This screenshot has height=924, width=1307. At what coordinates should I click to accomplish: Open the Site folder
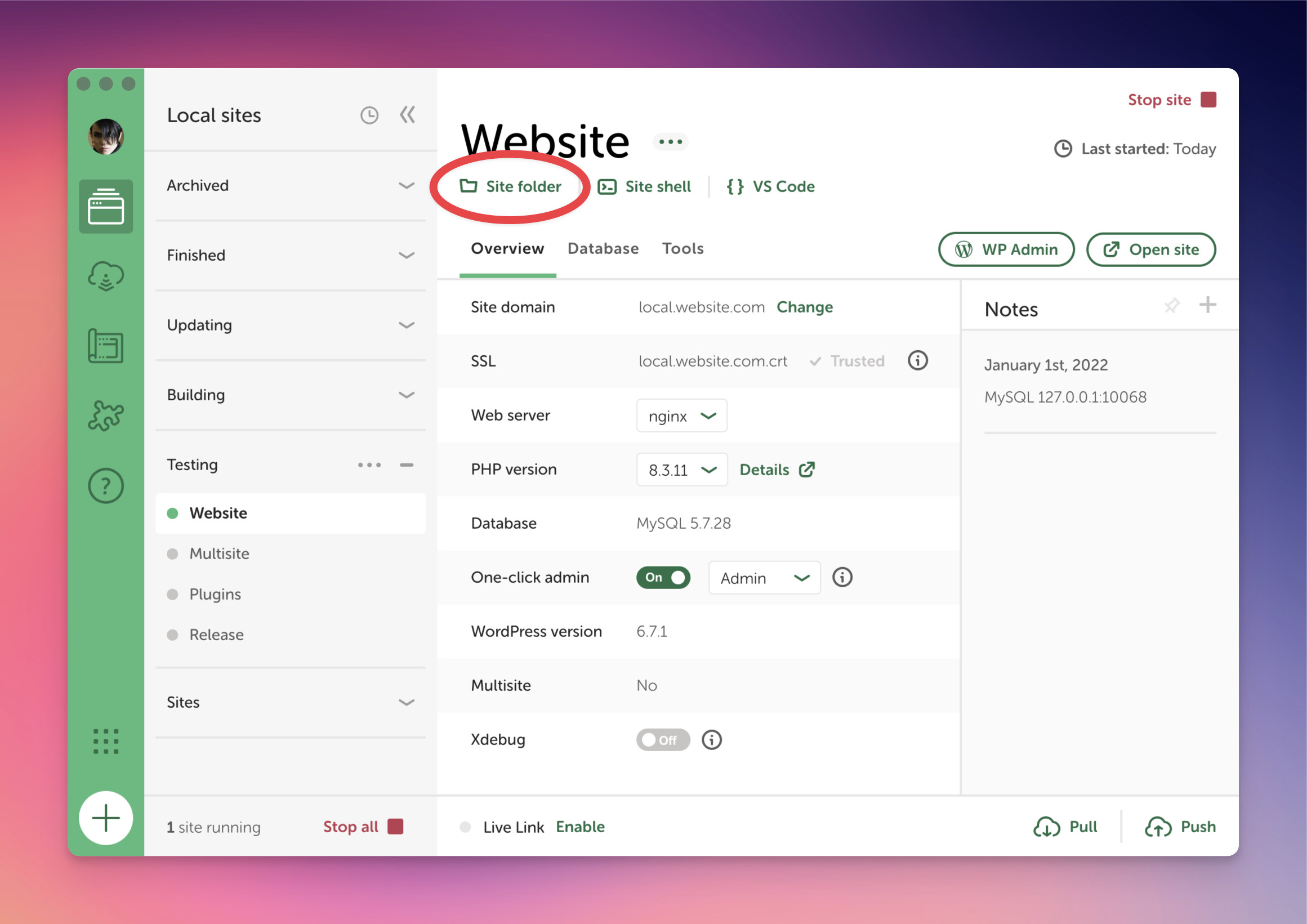[510, 187]
